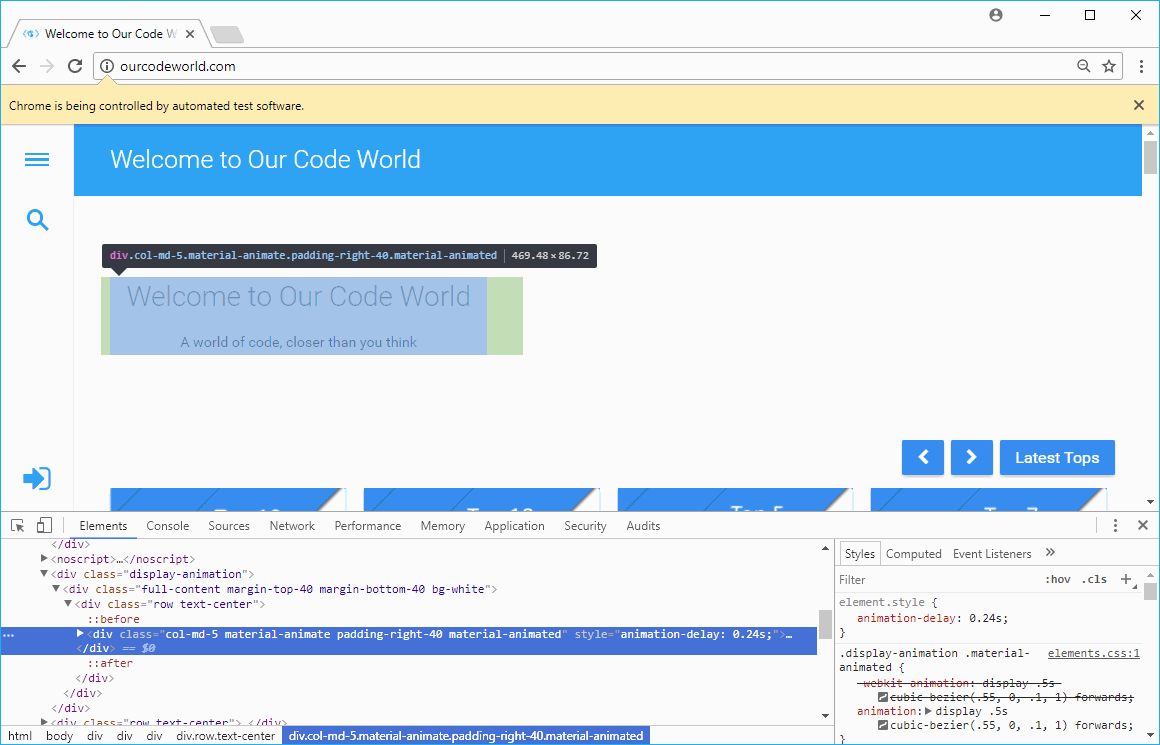Go forward with browser arrow
The width and height of the screenshot is (1160, 745).
(x=47, y=66)
